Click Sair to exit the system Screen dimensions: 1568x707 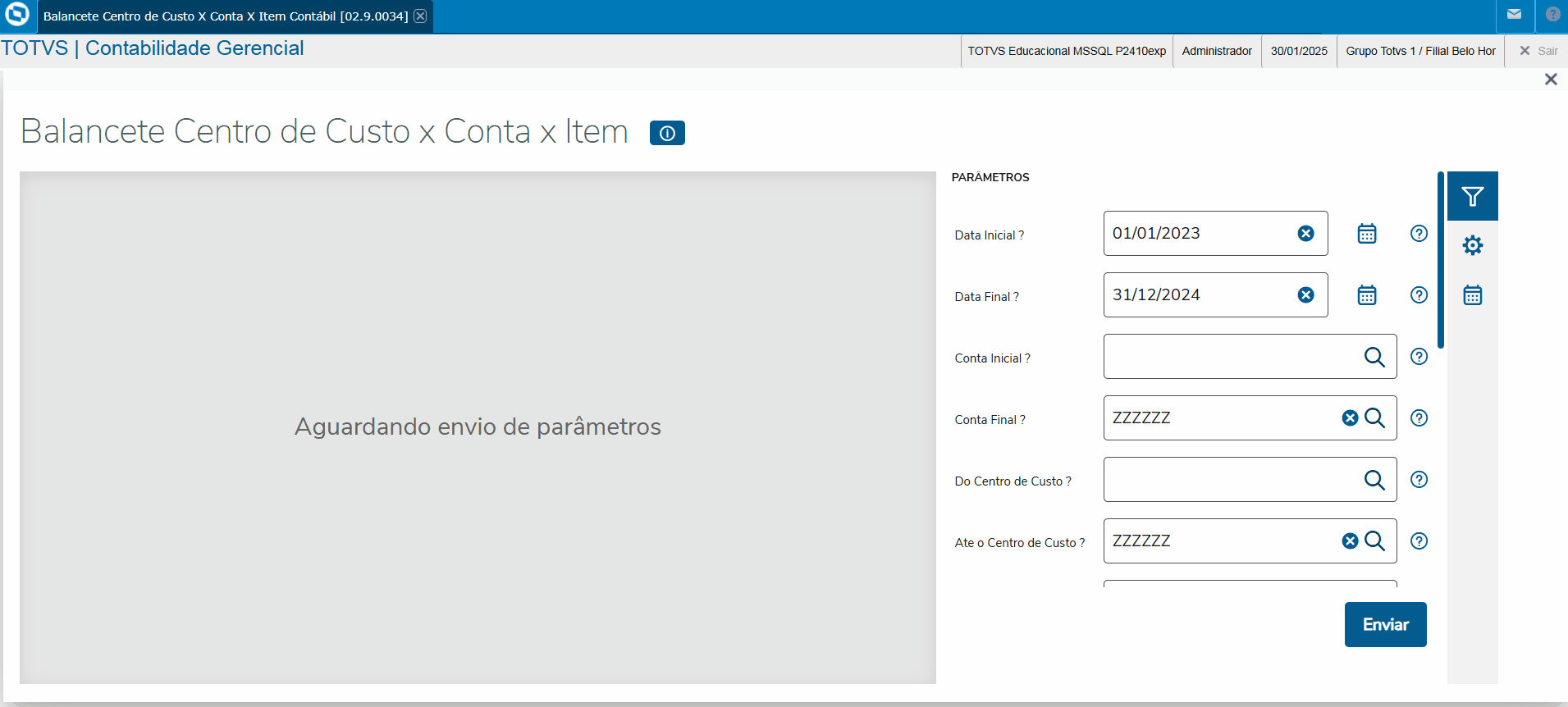pos(1538,51)
